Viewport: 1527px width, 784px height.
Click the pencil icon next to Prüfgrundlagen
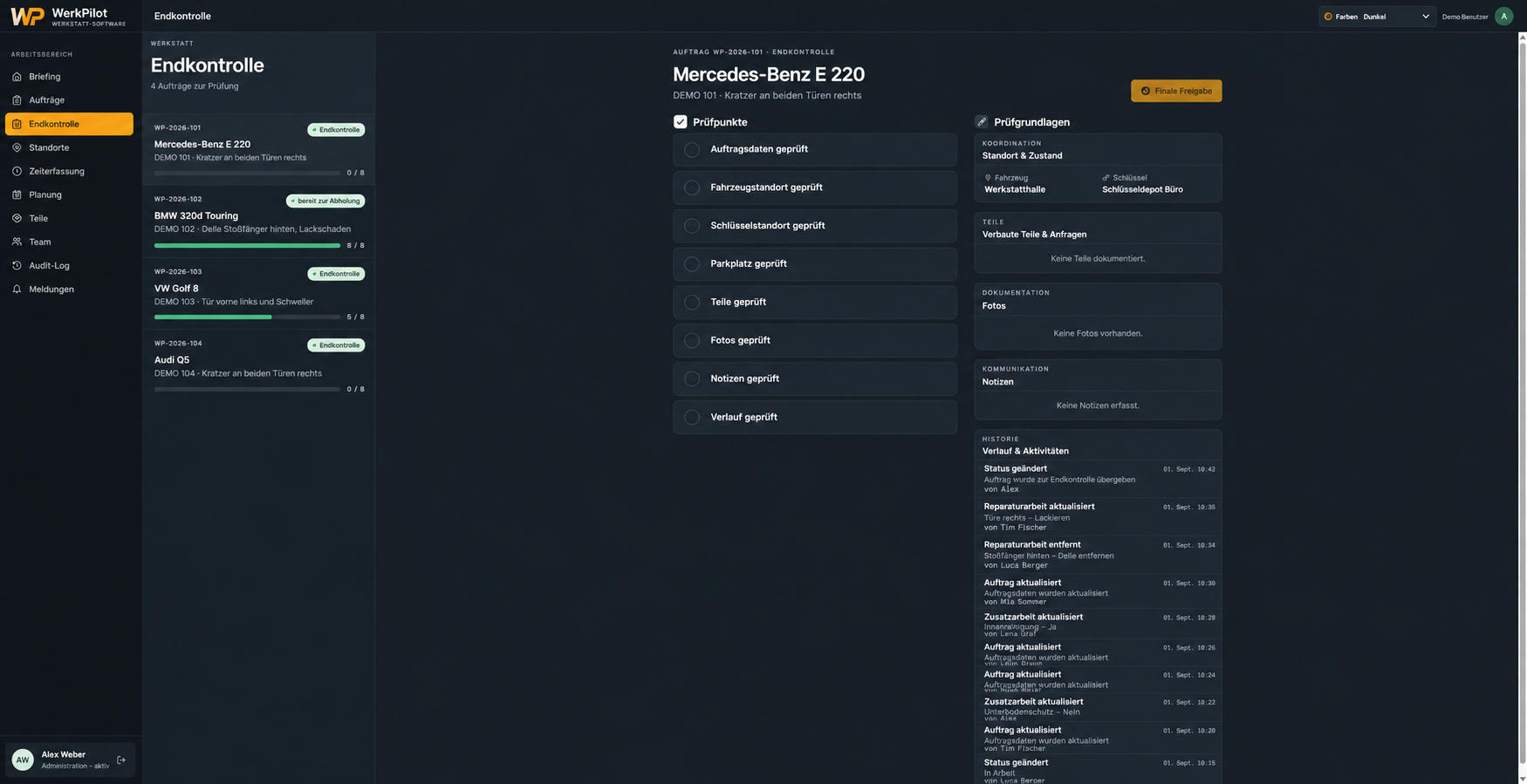[x=982, y=122]
